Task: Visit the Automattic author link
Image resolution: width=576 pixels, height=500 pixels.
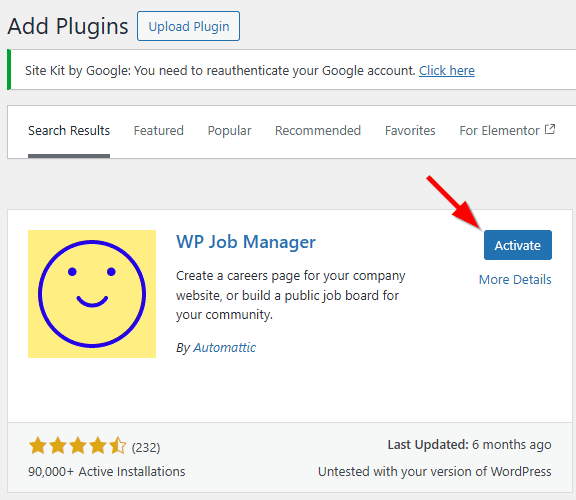Action: coord(224,347)
